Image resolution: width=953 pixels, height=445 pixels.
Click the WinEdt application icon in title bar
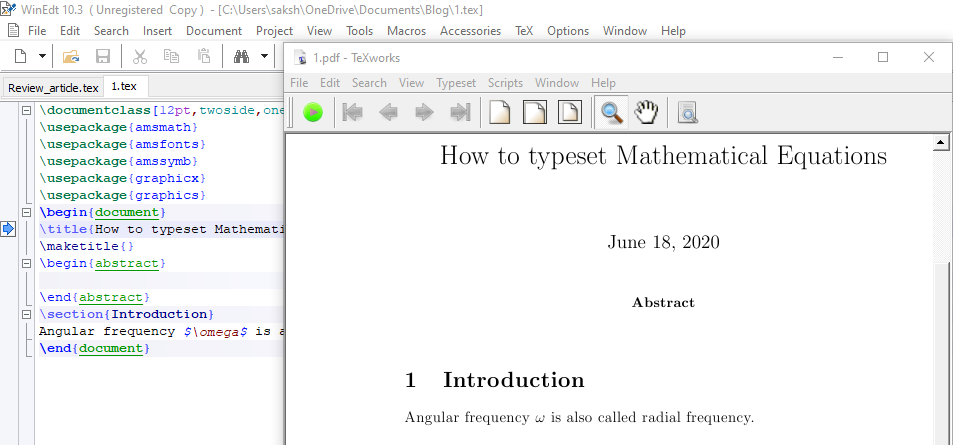(8, 10)
